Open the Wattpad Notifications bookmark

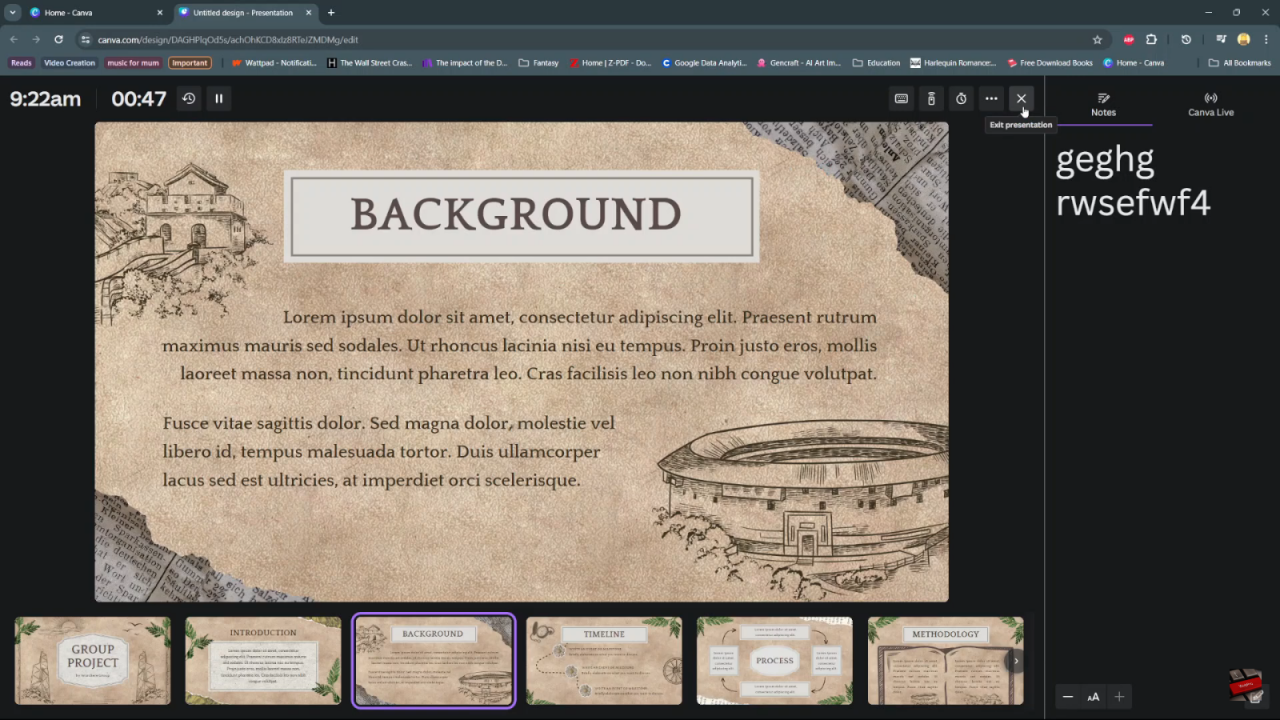coord(274,62)
